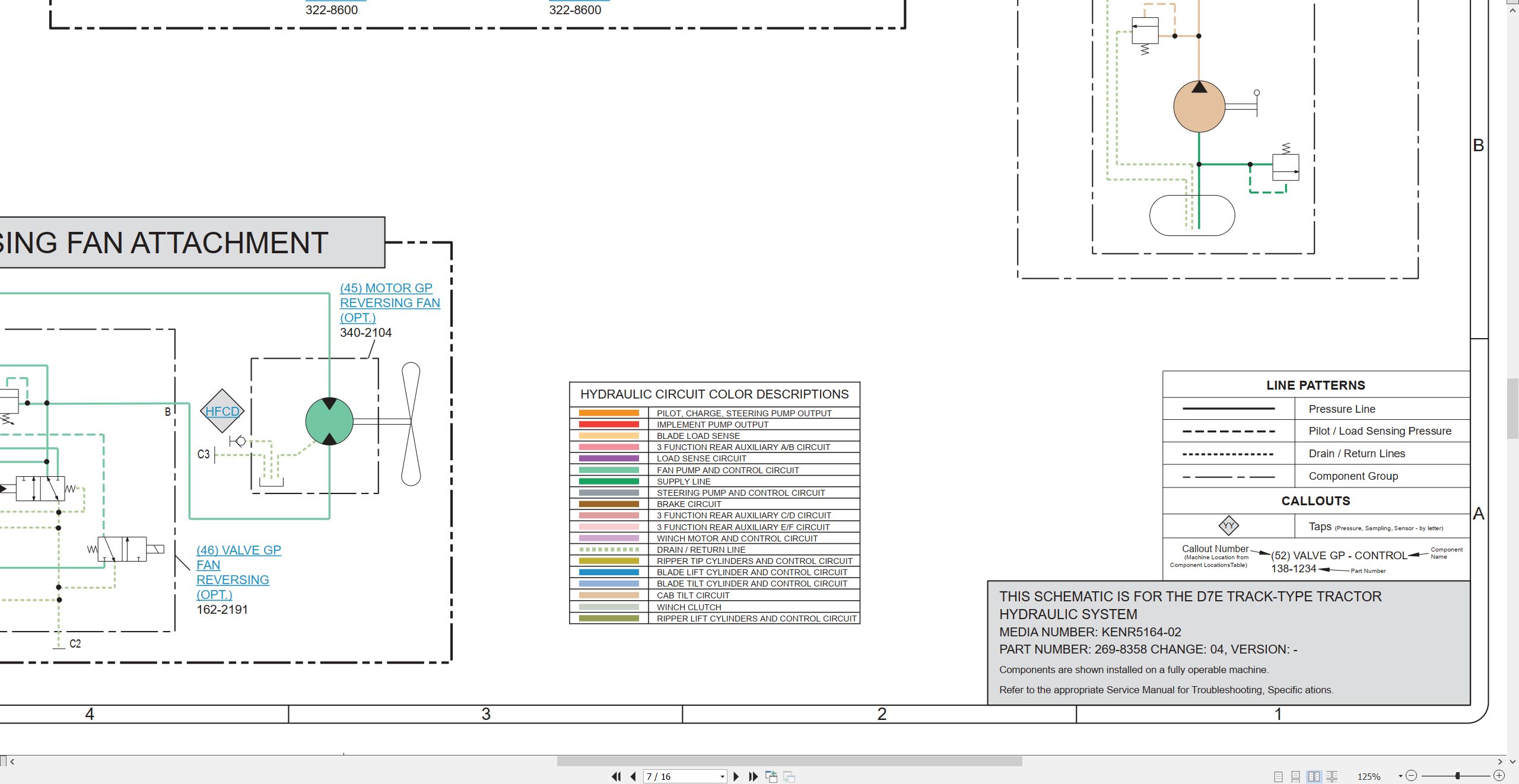Viewport: 1519px width, 784px height.
Task: Open the zoom level dropdown arrow
Action: point(1400,776)
